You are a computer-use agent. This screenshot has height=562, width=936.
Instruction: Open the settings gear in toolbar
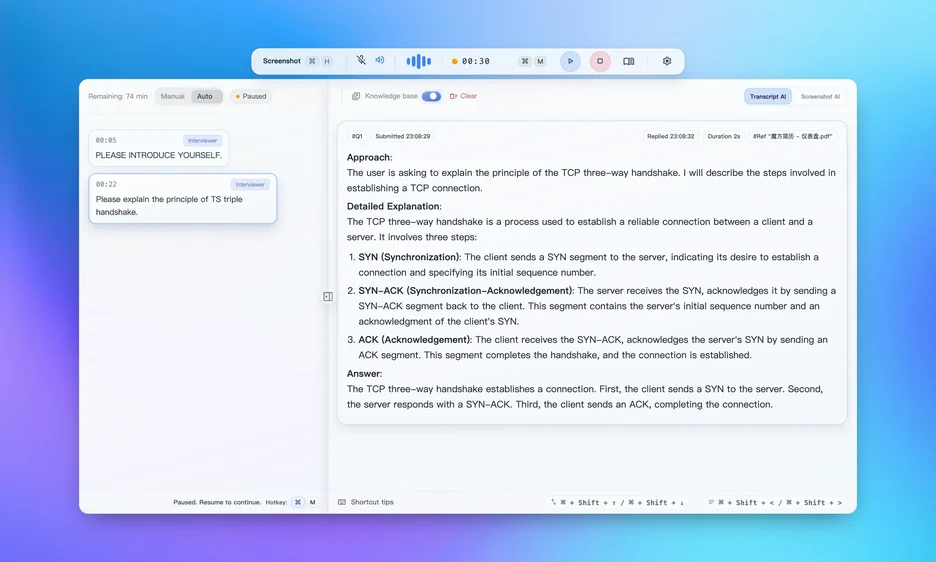tap(667, 61)
